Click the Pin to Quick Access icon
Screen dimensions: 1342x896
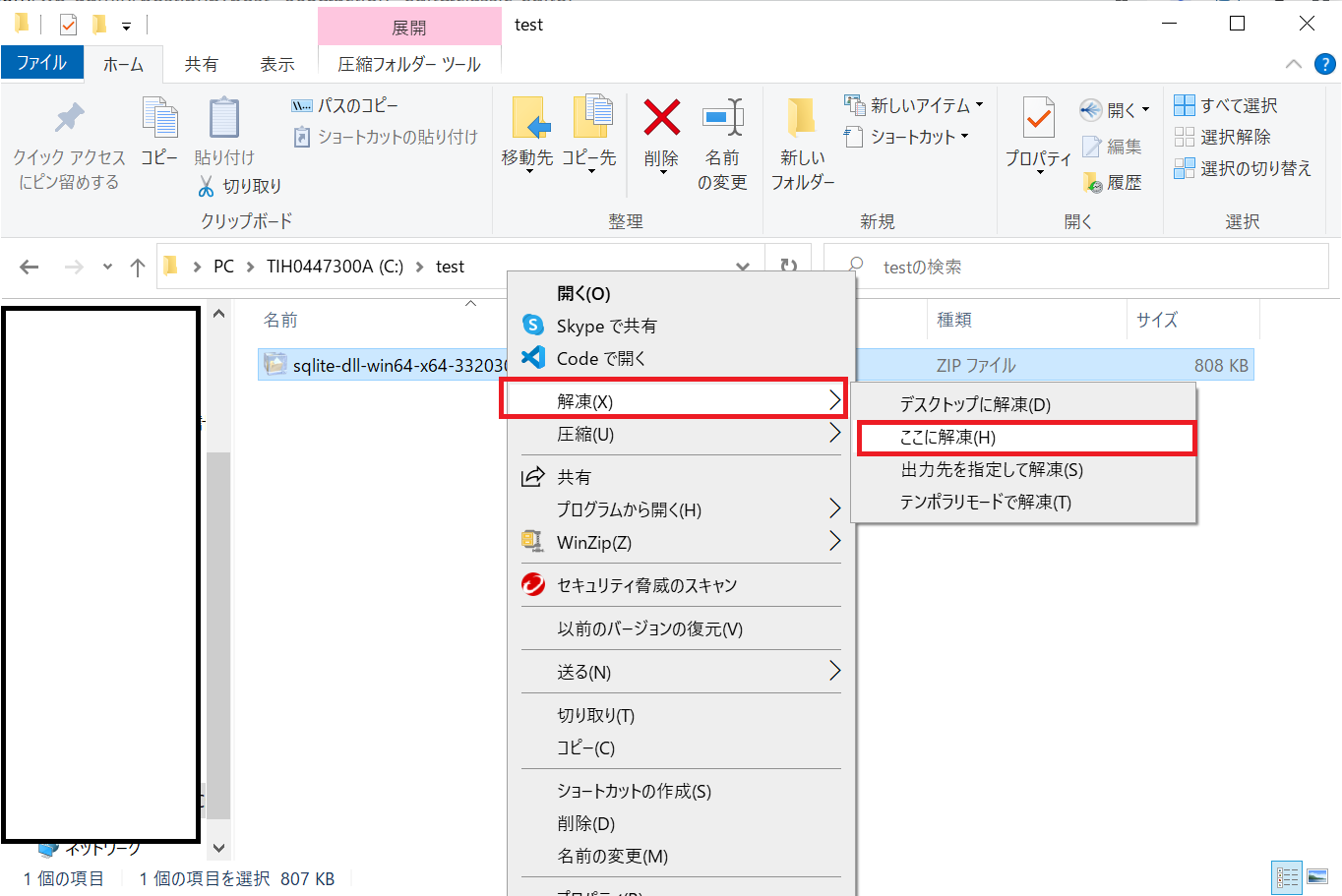69,118
